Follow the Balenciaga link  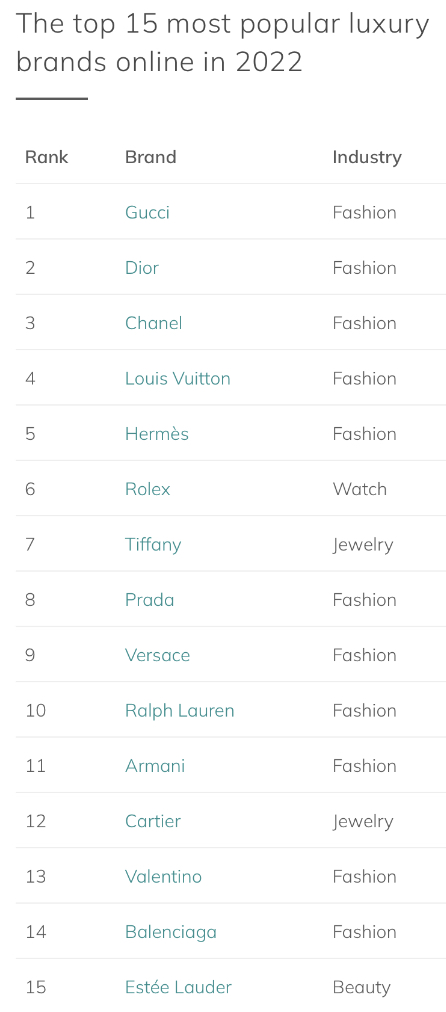point(171,932)
